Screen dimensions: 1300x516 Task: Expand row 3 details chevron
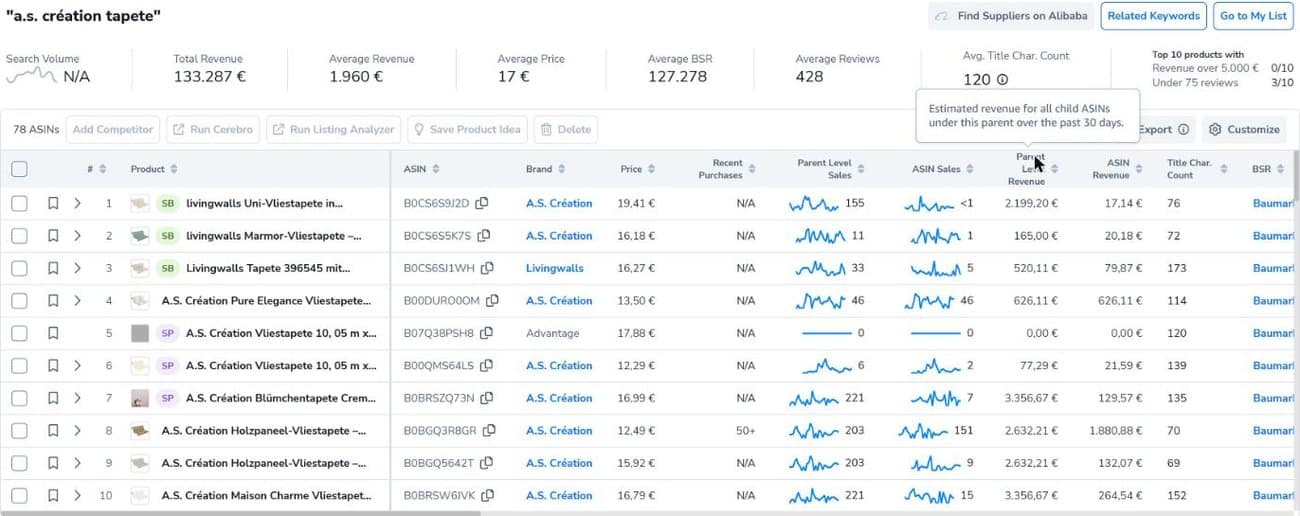pyautogui.click(x=77, y=268)
